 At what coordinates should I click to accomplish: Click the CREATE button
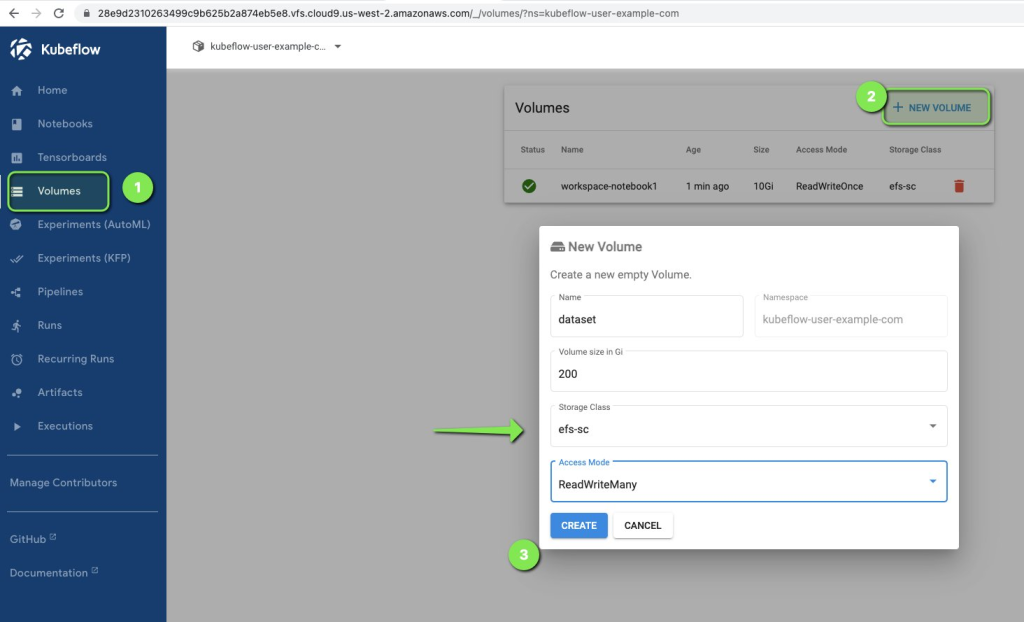click(578, 525)
